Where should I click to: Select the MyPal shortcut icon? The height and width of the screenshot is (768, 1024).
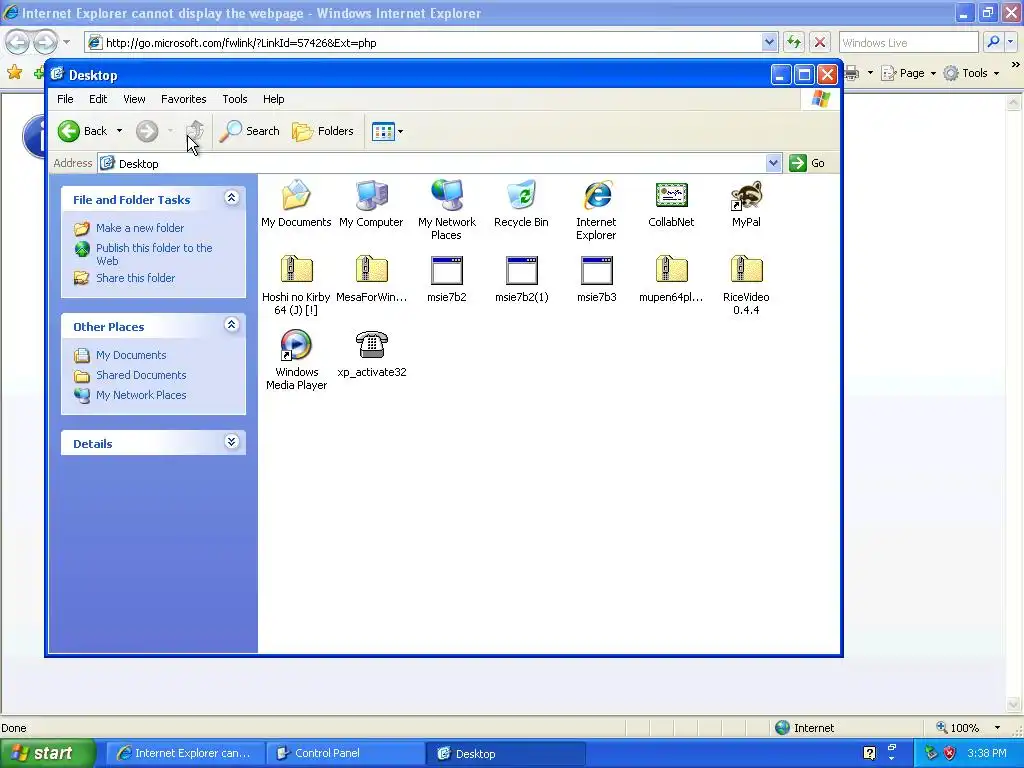(x=746, y=204)
